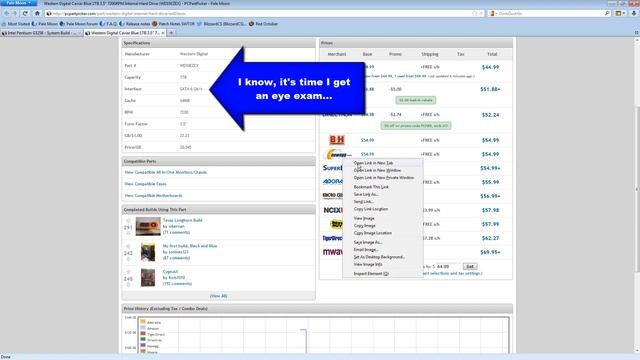This screenshot has width=640, height=360.
Task: Open My first build, Black and Blue
Action: pyautogui.click(x=190, y=246)
